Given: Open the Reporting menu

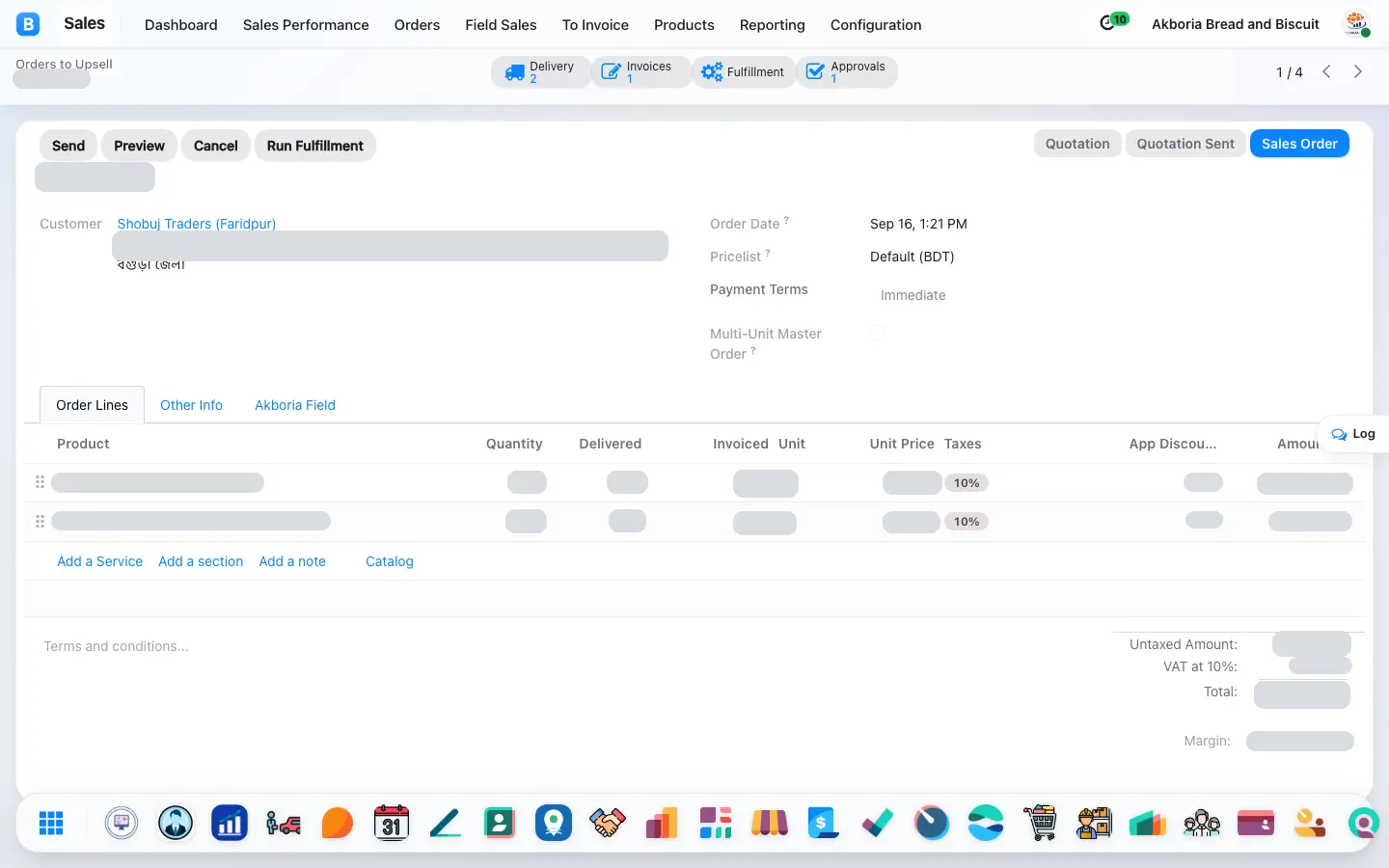Looking at the screenshot, I should pyautogui.click(x=772, y=25).
